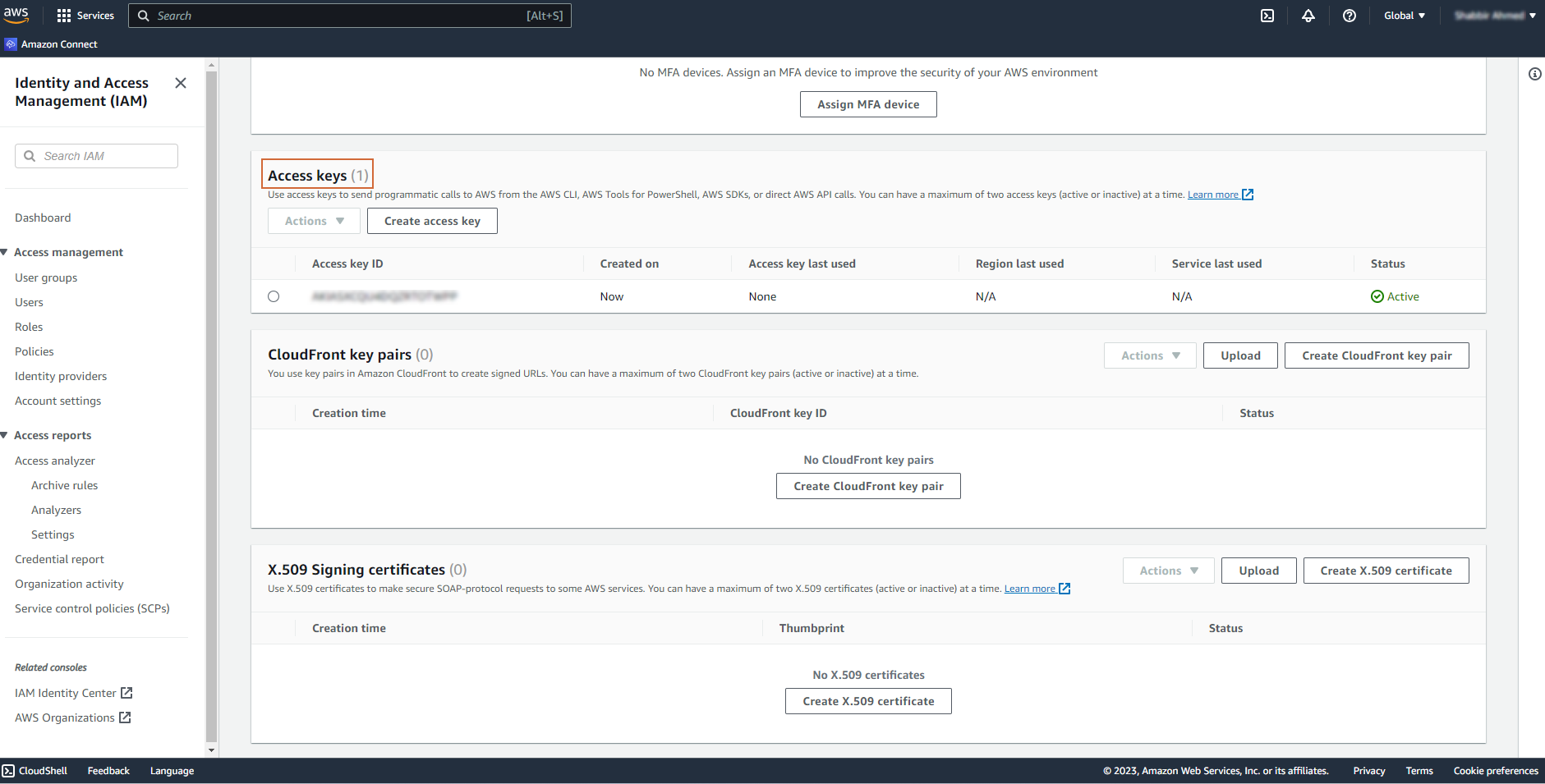The image size is (1545, 784).
Task: Collapse the Access reports section
Action: [x=6, y=434]
